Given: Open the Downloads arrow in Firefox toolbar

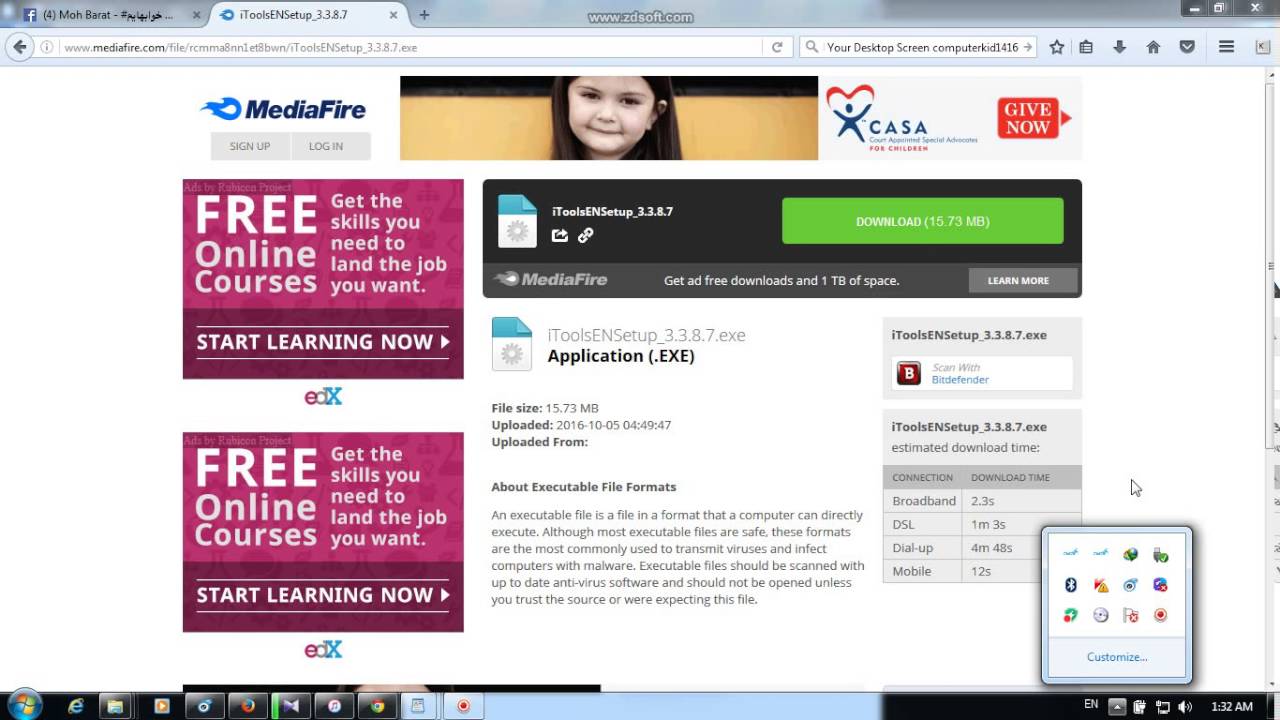Looking at the screenshot, I should [x=1120, y=47].
